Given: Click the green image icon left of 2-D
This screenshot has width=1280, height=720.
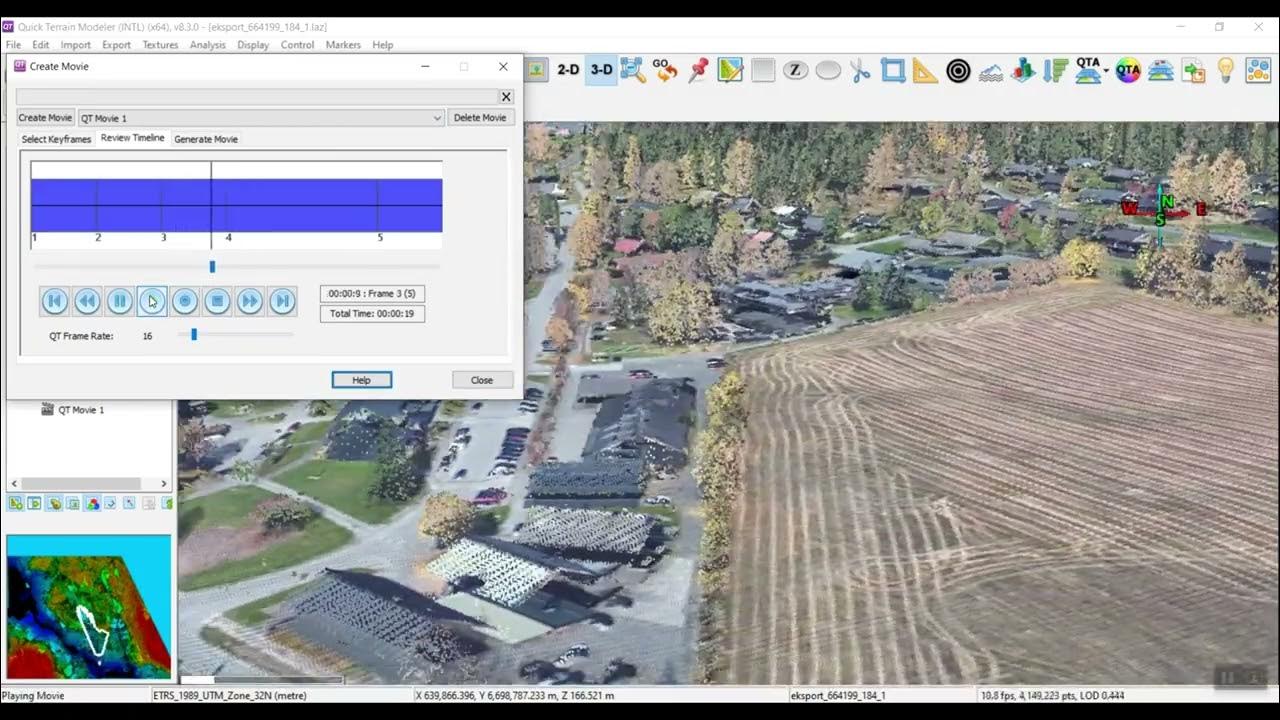Looking at the screenshot, I should pos(536,69).
